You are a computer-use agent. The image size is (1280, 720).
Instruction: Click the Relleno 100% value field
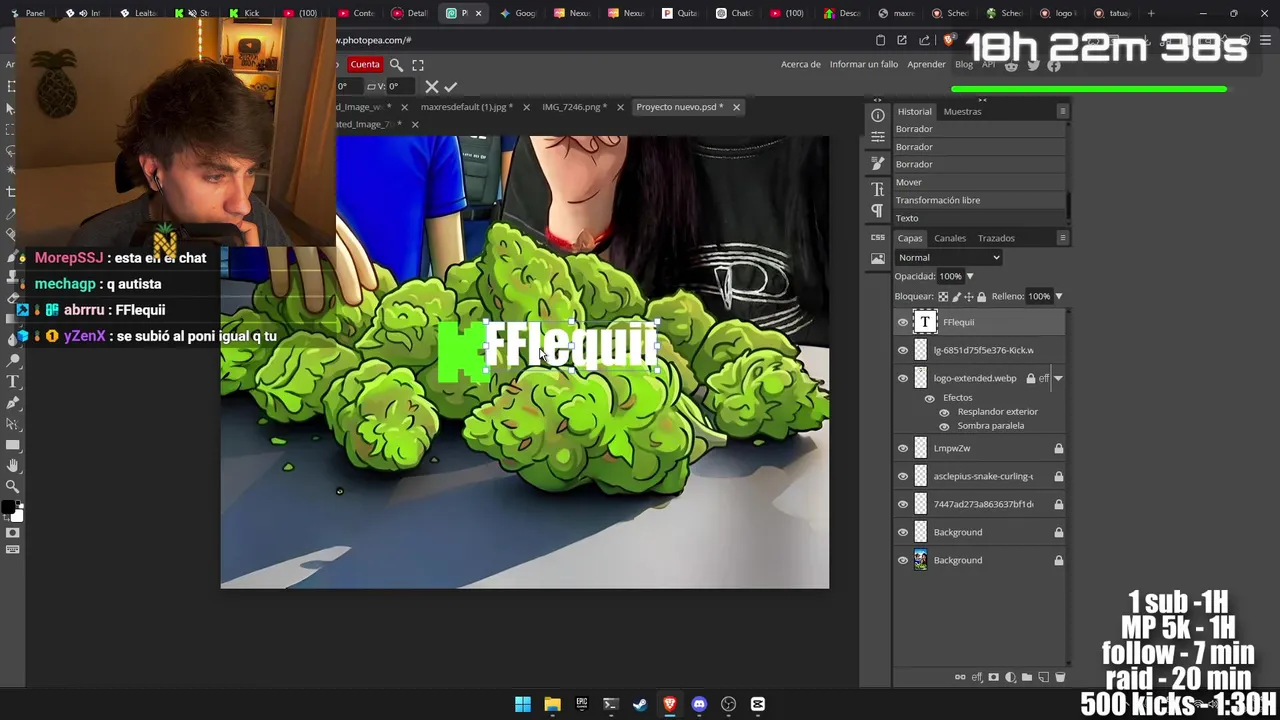(x=1039, y=296)
